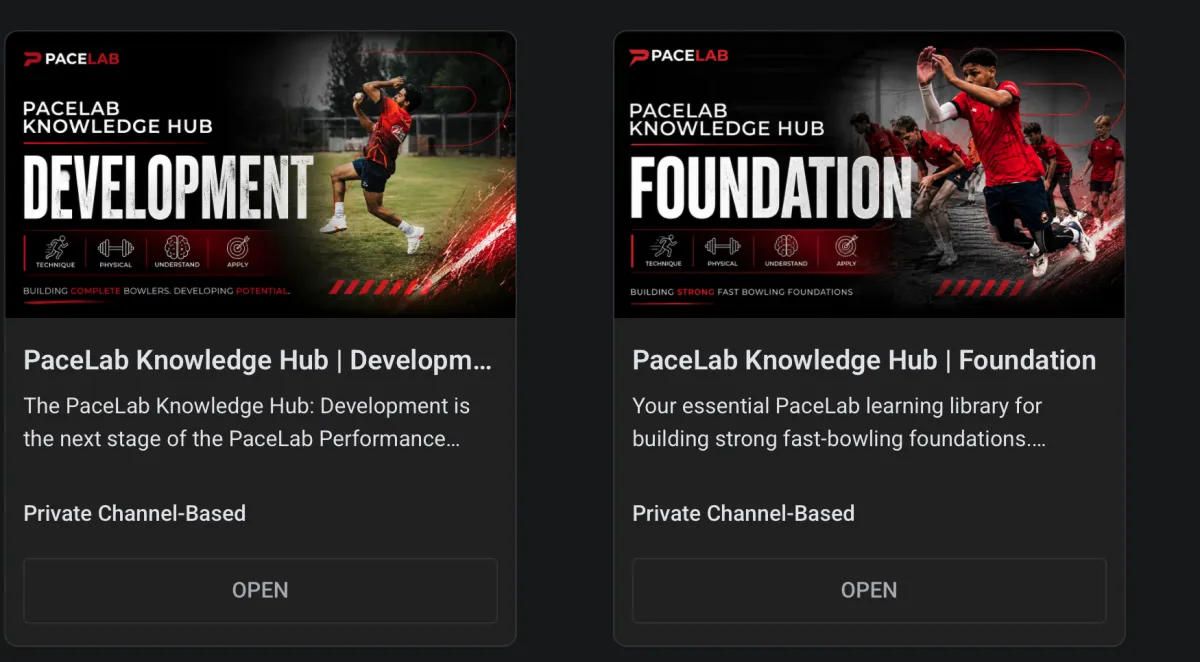The image size is (1200, 662).
Task: Click the Physical dumbbell icon on Foundation banner
Action: tap(722, 246)
